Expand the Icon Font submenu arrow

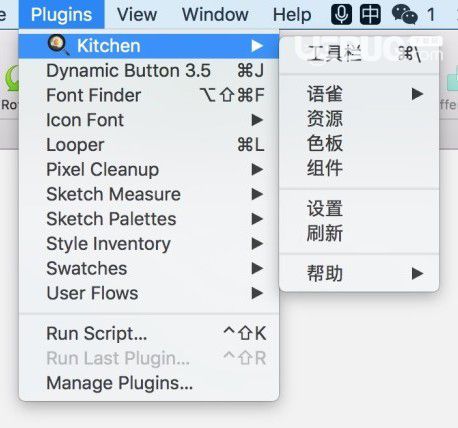pos(257,120)
